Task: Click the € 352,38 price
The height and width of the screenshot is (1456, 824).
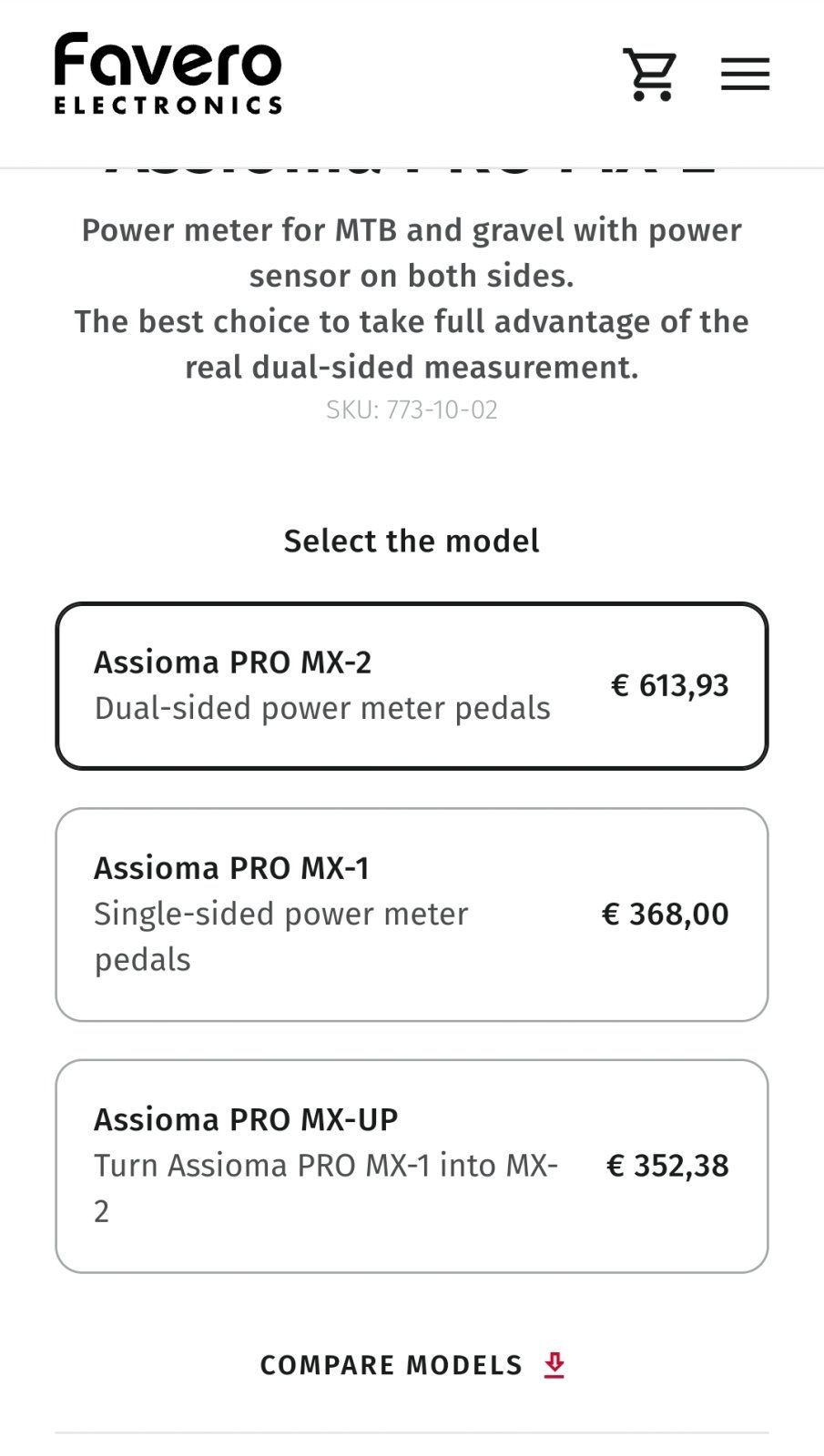Action: click(x=667, y=1165)
